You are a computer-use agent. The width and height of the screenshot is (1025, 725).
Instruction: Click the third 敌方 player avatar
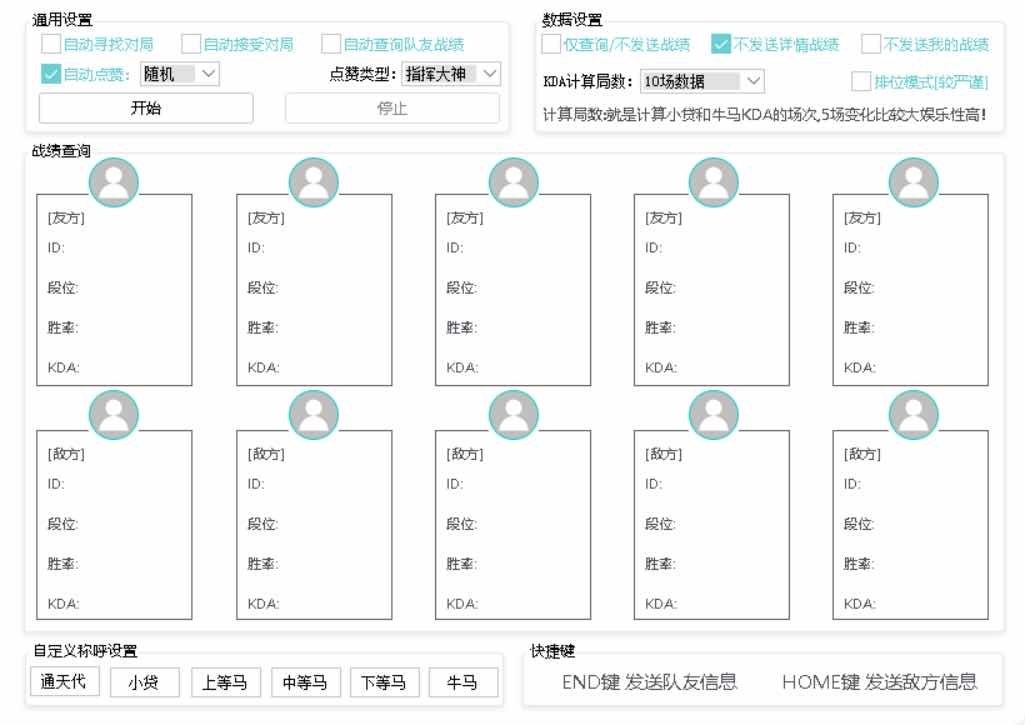coord(514,415)
